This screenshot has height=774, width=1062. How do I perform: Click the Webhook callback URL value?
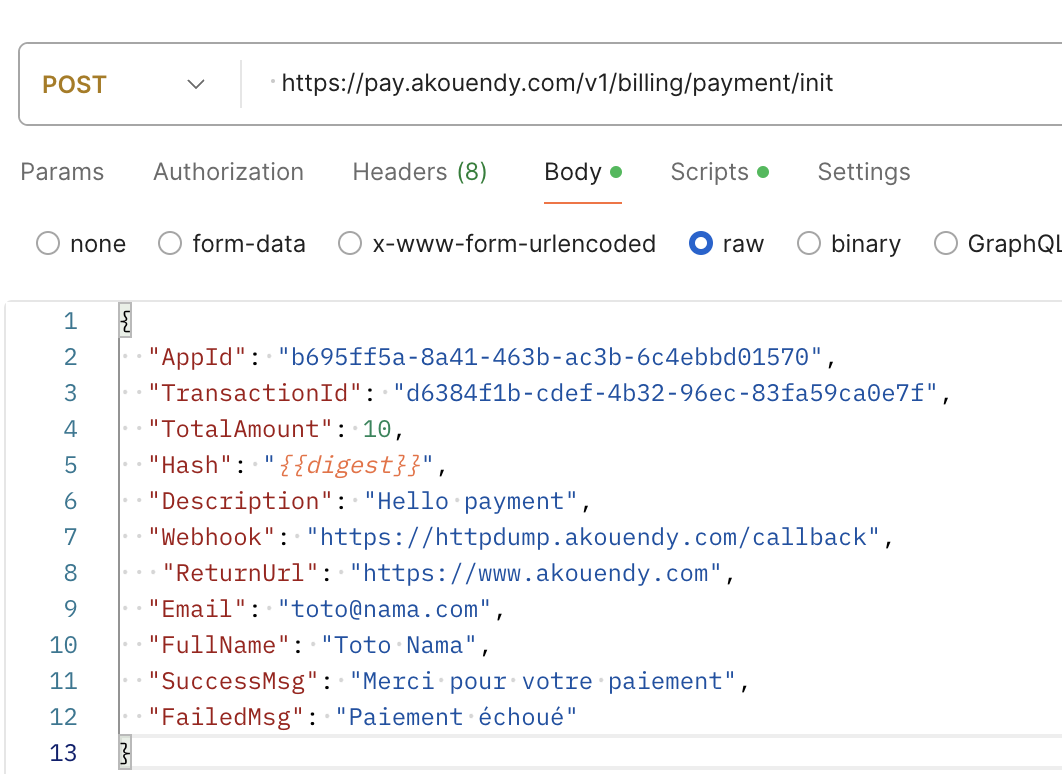pyautogui.click(x=593, y=537)
